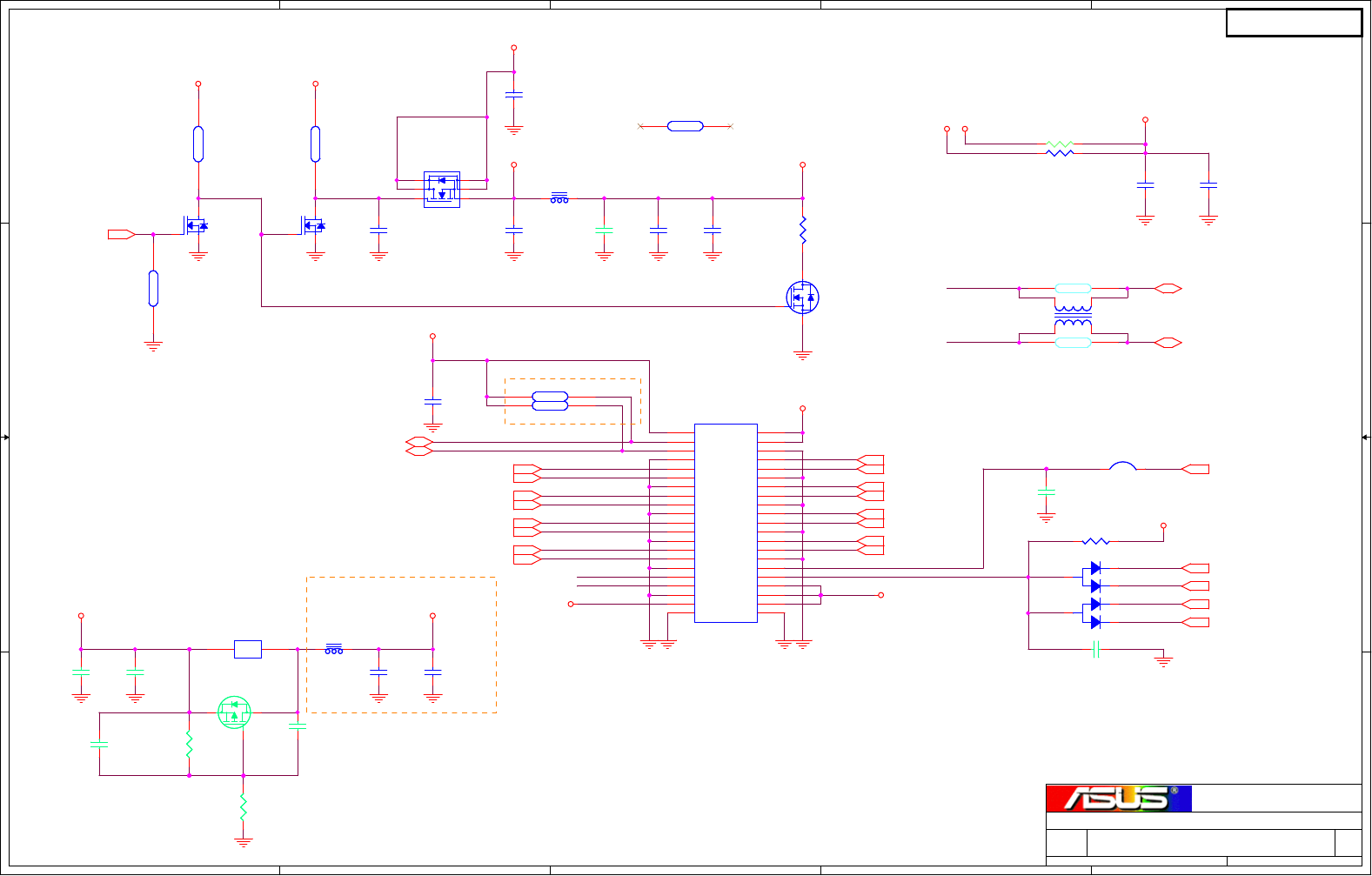Select the semicircle arc inductor symbol
This screenshot has width=1372, height=876.
point(1122,465)
